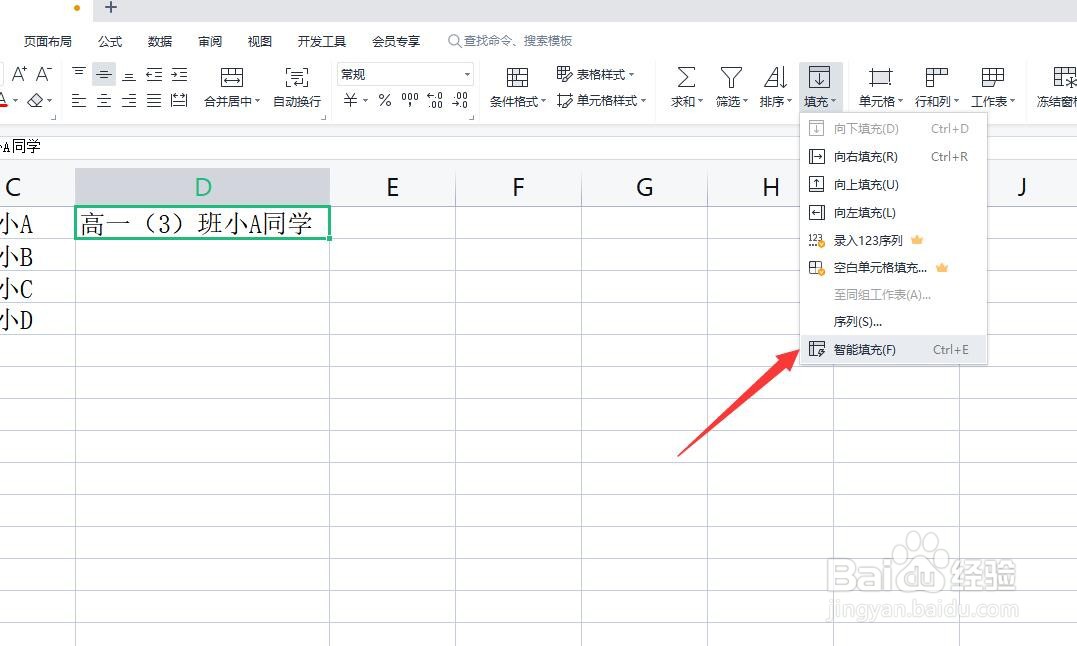Viewport: 1077px width, 646px height.
Task: Decrease decimal places
Action: [x=460, y=100]
